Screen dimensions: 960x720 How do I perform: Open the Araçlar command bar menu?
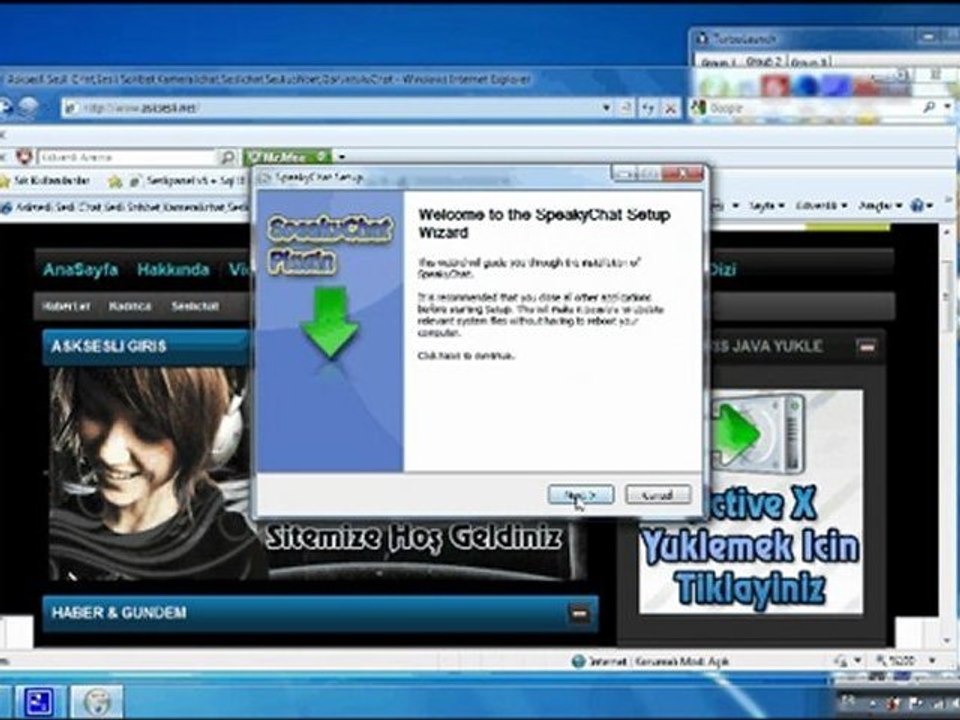(879, 206)
